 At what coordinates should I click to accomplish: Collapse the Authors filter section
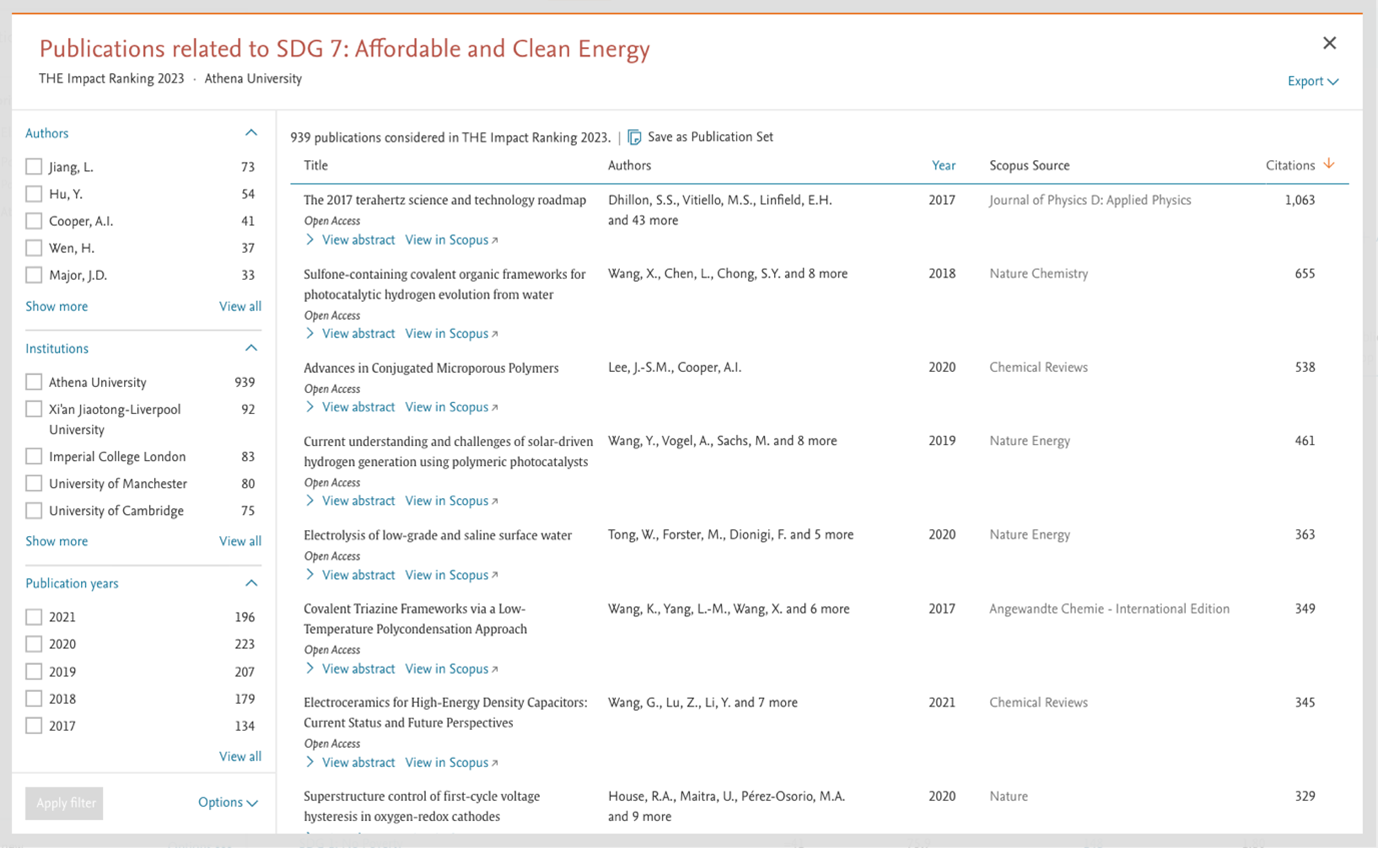[251, 133]
